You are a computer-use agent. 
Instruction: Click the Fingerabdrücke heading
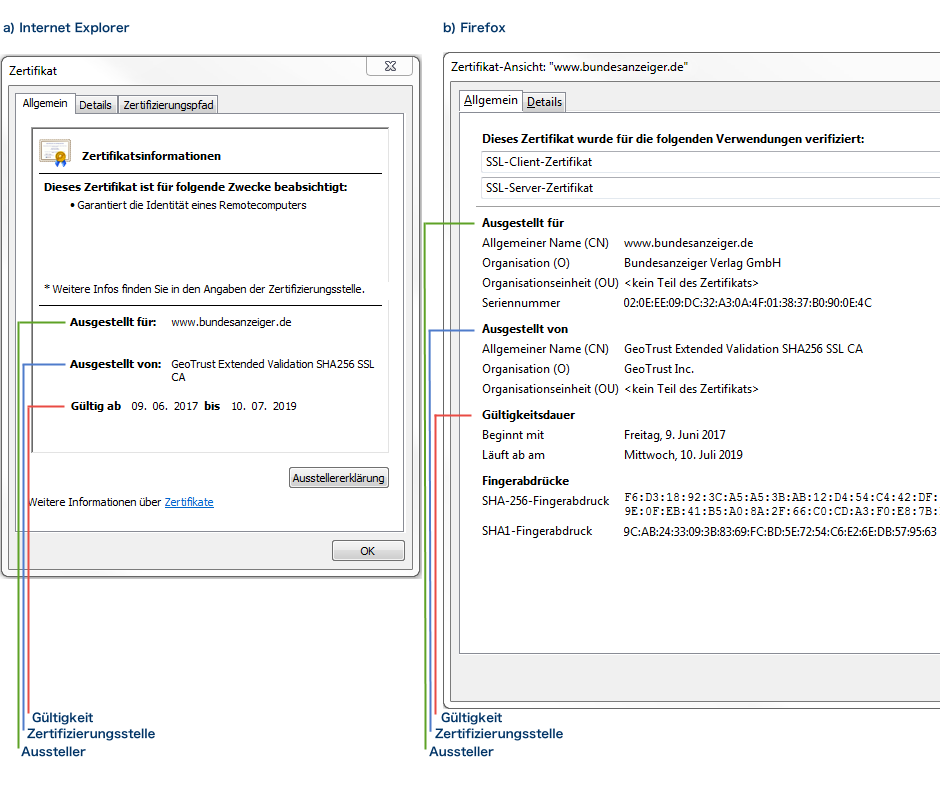tap(525, 481)
